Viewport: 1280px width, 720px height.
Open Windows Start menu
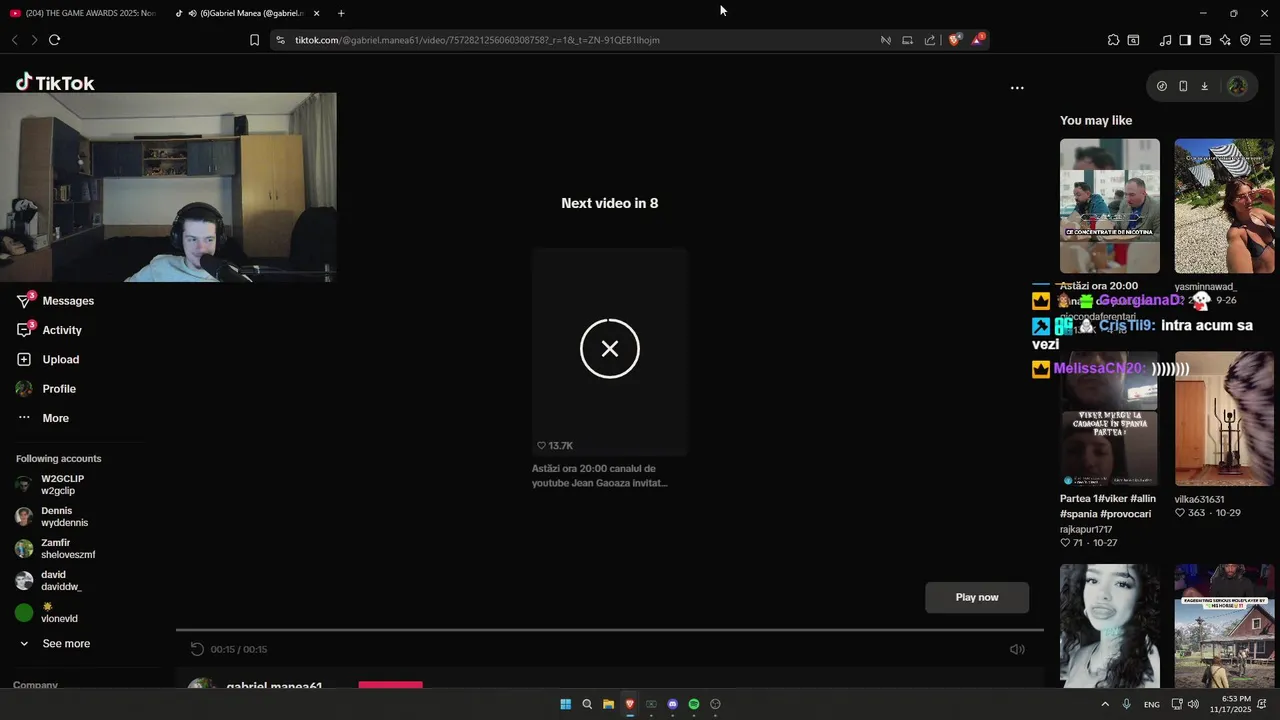(565, 704)
